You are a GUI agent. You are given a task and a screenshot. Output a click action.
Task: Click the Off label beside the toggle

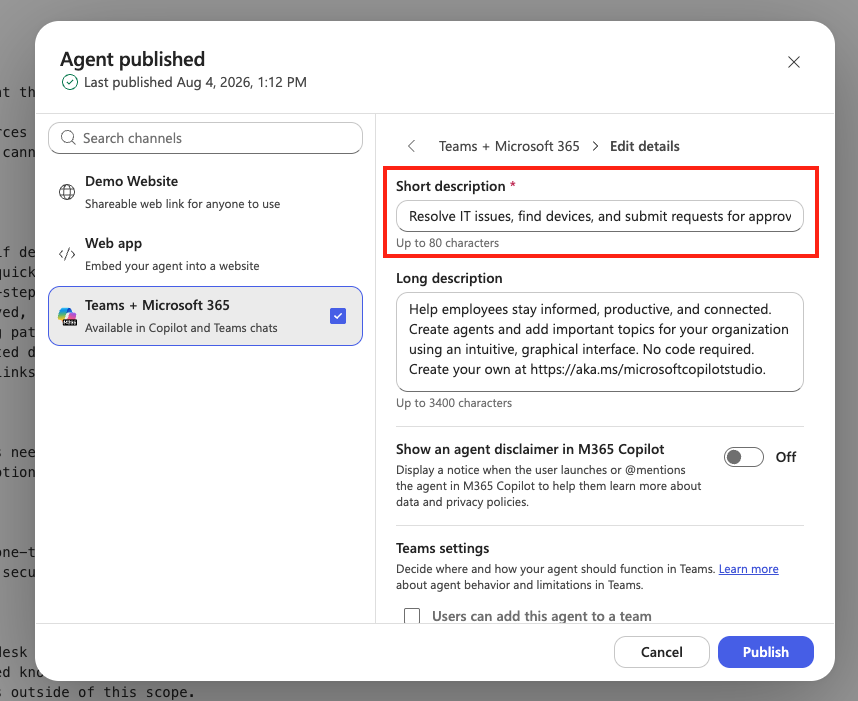pos(786,457)
